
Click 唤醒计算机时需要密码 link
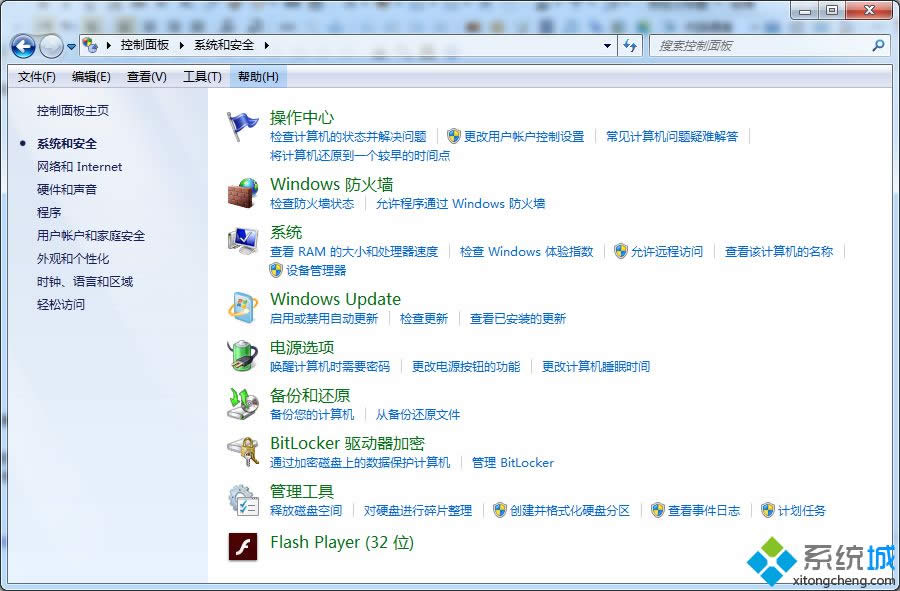click(x=330, y=367)
